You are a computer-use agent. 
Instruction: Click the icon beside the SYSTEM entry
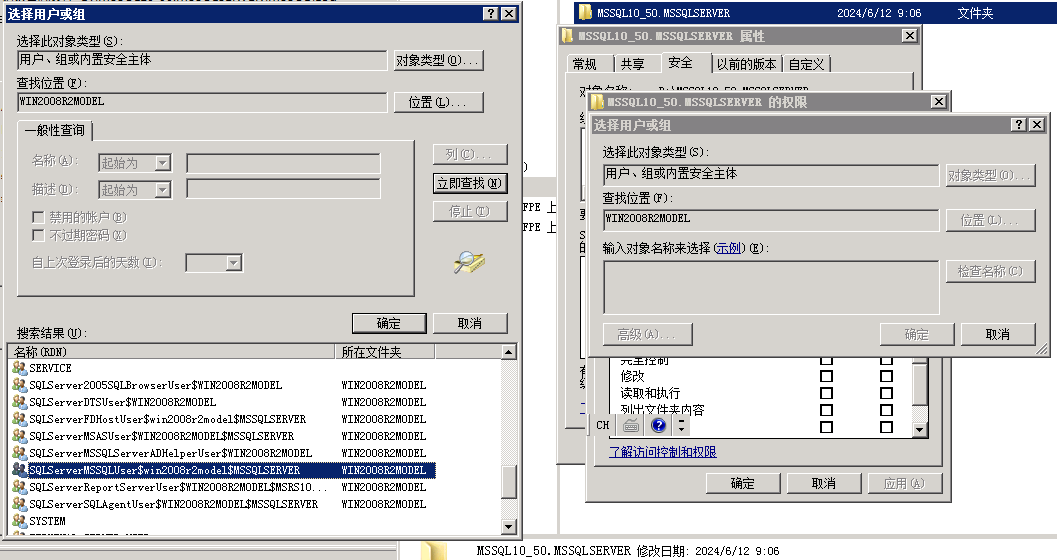(20, 521)
